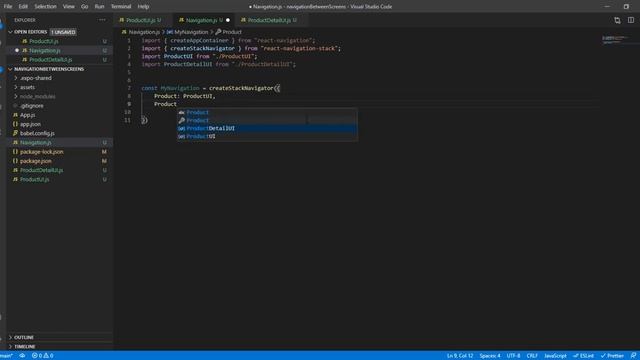Click line number 1 in the gutter
Image resolution: width=640 pixels, height=360 pixels.
(x=129, y=40)
